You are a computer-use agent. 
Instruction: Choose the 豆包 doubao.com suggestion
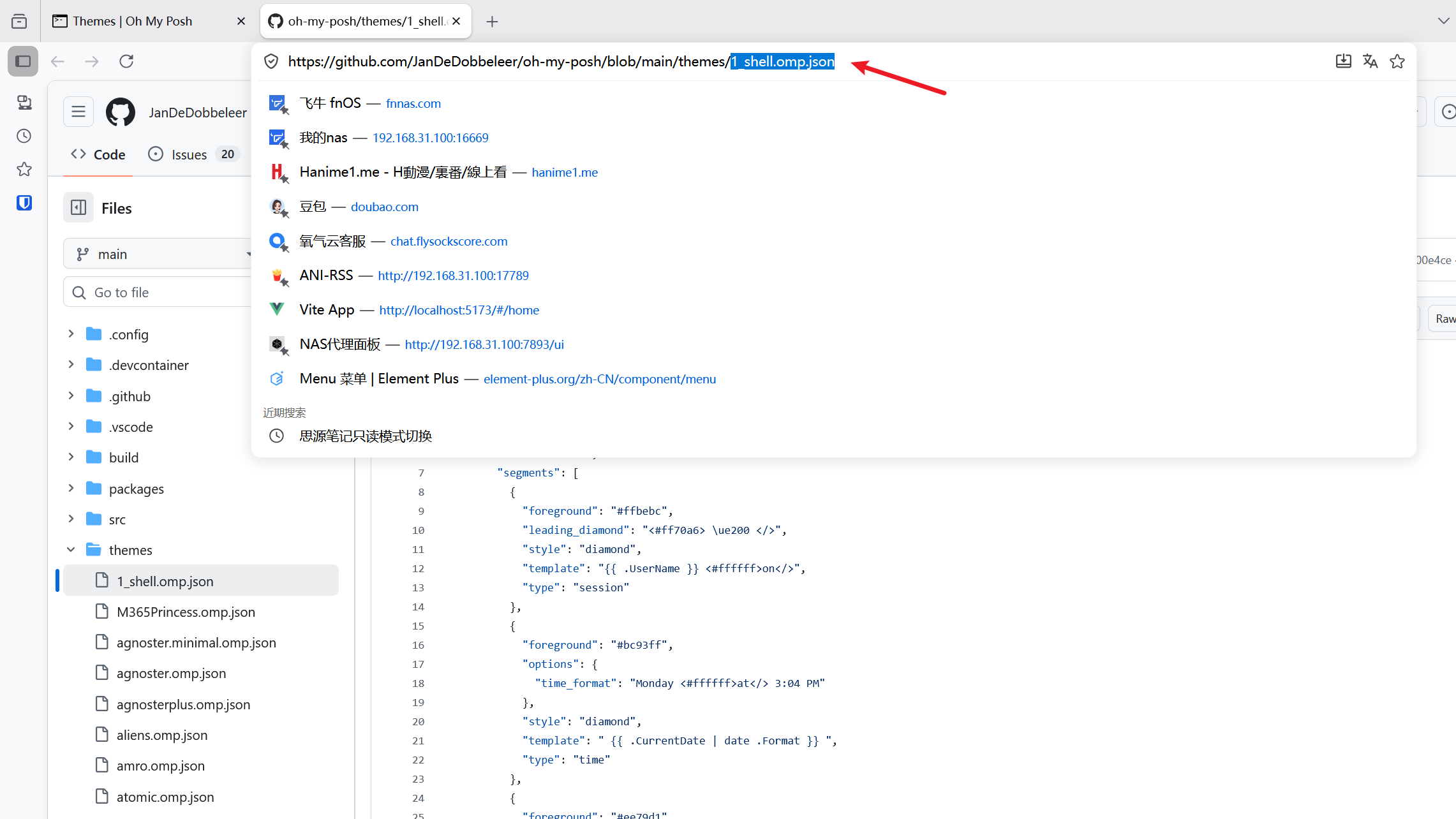[833, 207]
